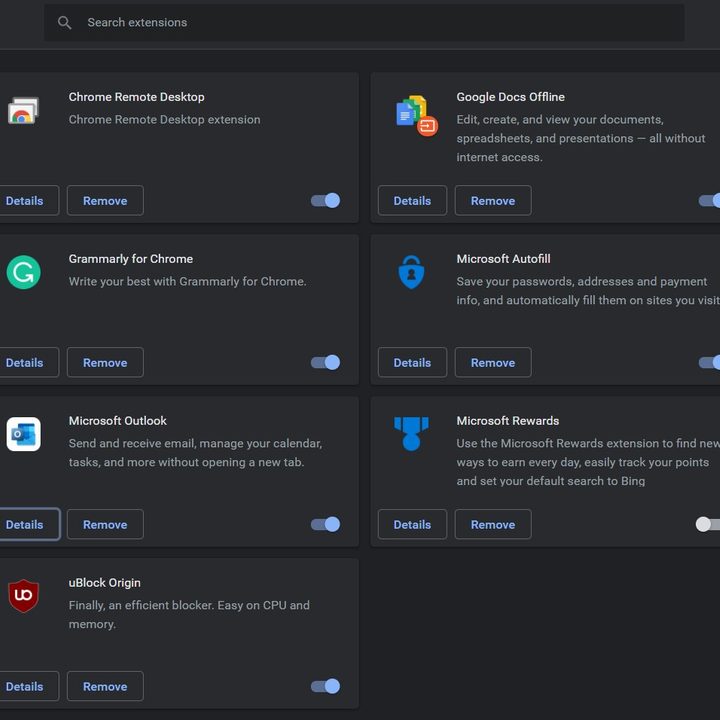Open Details for Microsoft Rewards
The width and height of the screenshot is (720, 720).
point(412,524)
